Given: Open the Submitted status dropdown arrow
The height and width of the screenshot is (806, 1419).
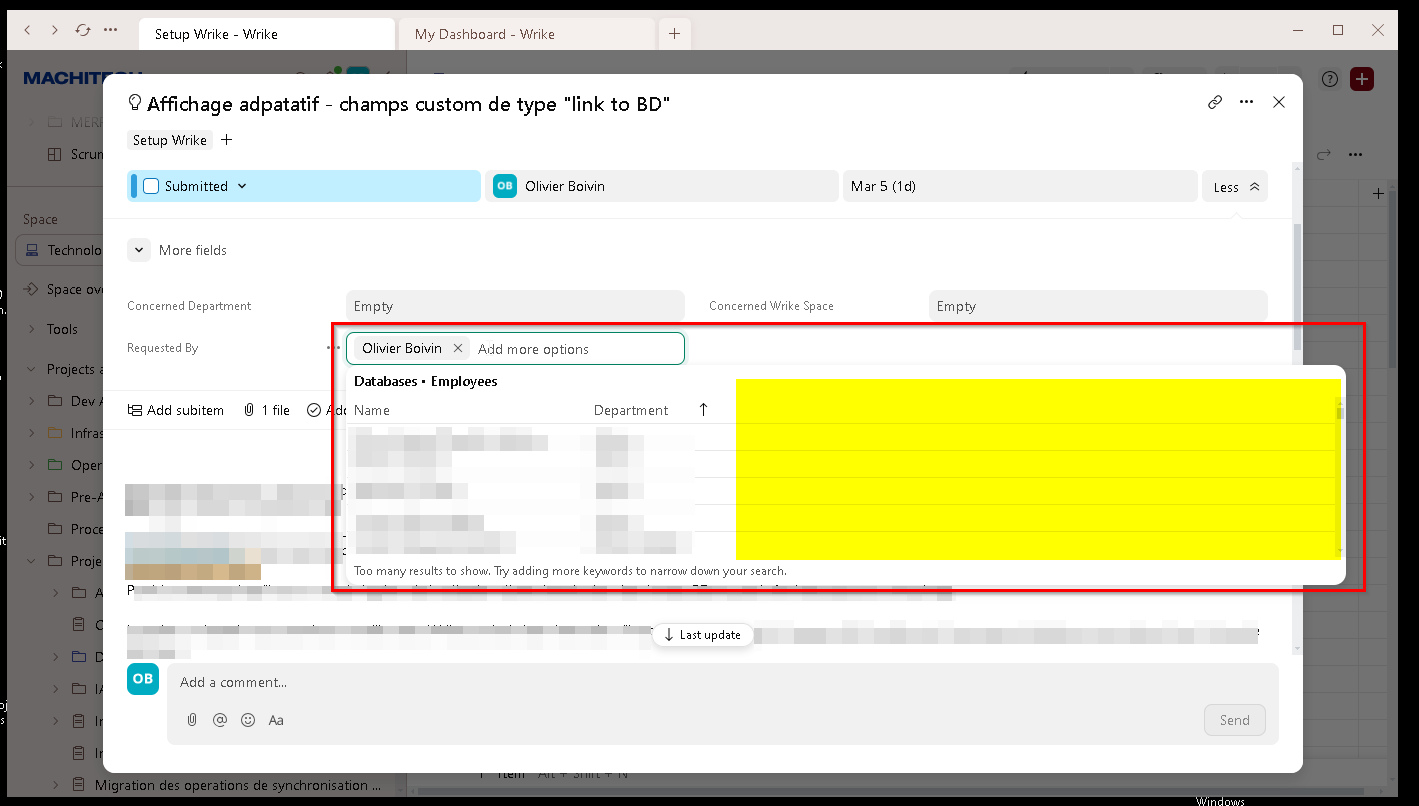Looking at the screenshot, I should click(242, 186).
